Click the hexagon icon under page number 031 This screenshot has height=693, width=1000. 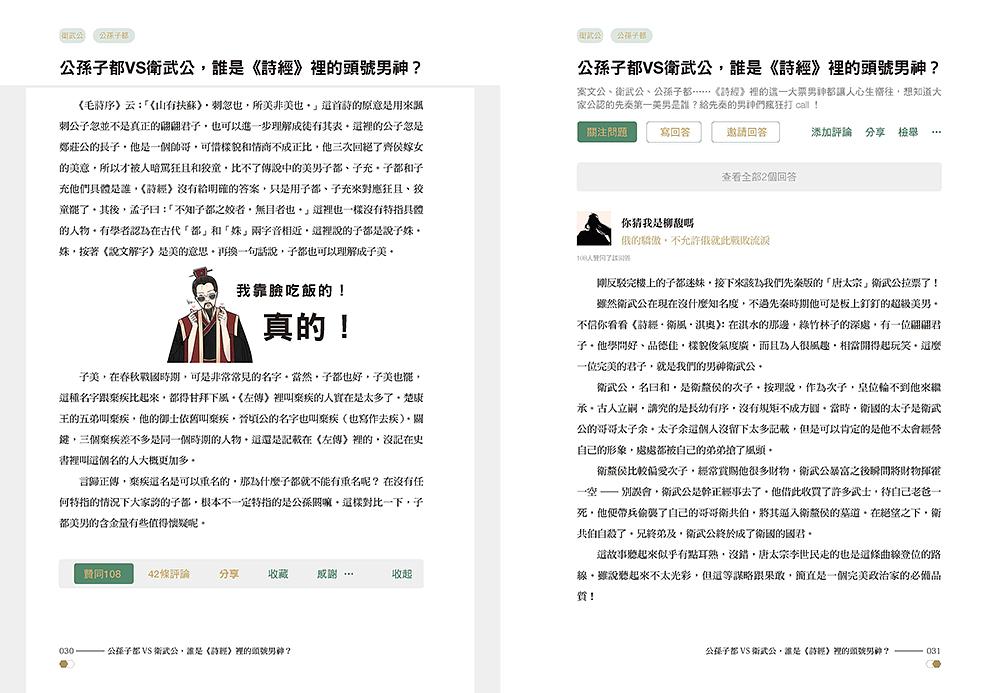tap(934, 664)
